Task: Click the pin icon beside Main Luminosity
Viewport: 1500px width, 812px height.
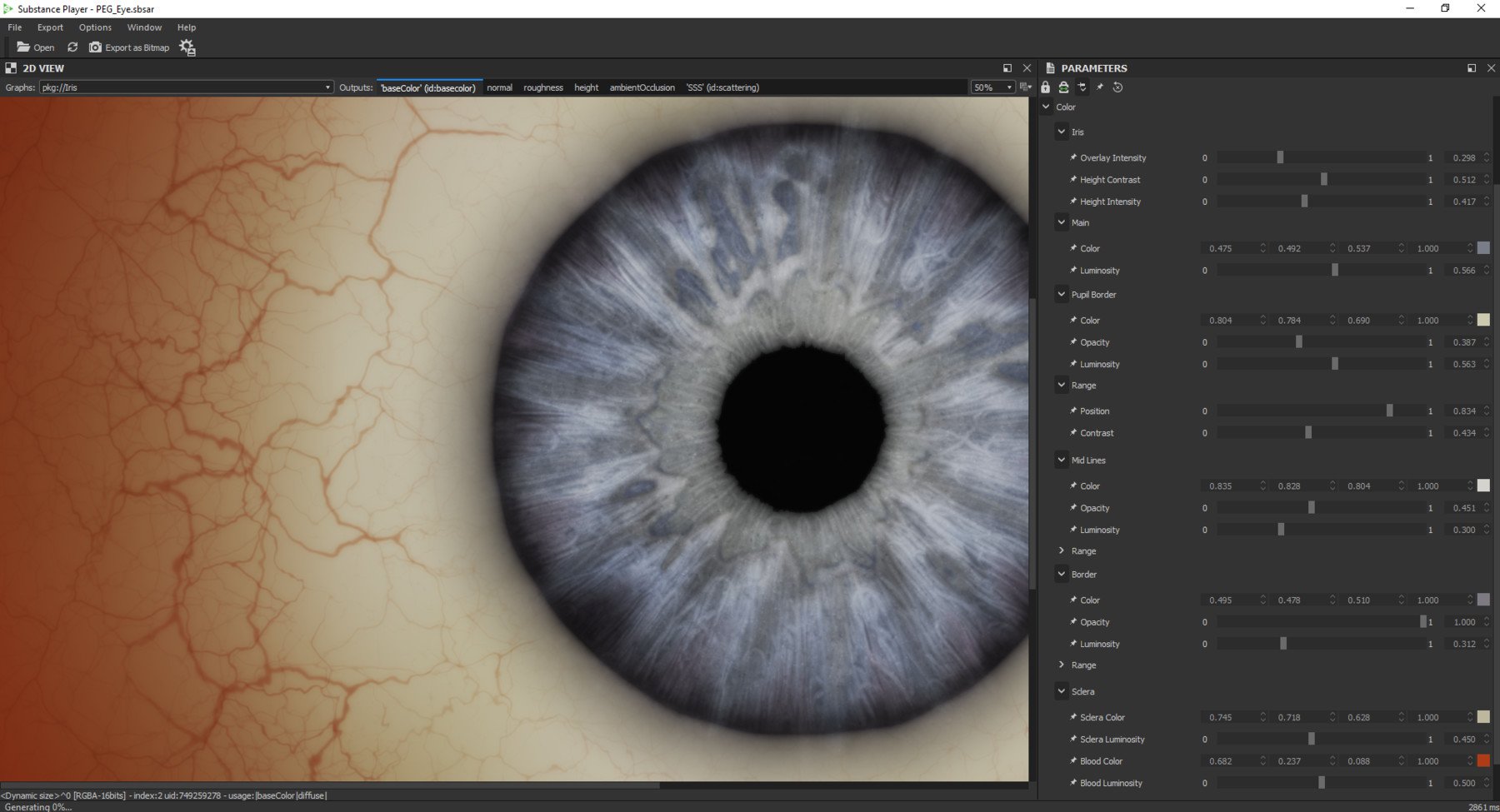Action: click(x=1073, y=270)
